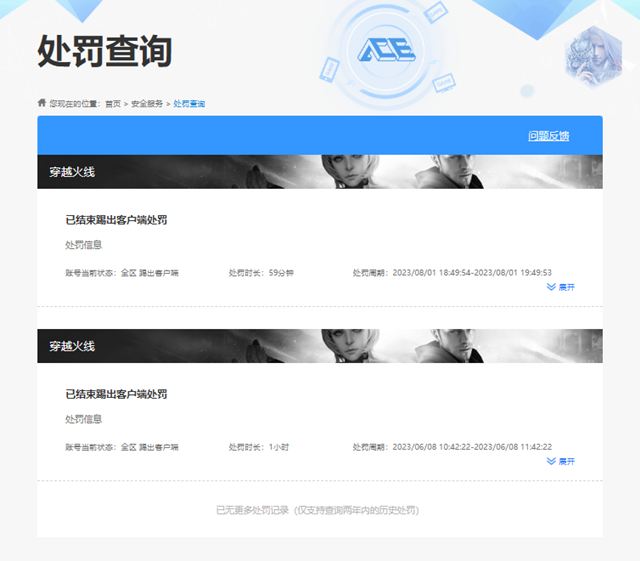Expand 展开 for the 2023/08/01 penalty

560,287
